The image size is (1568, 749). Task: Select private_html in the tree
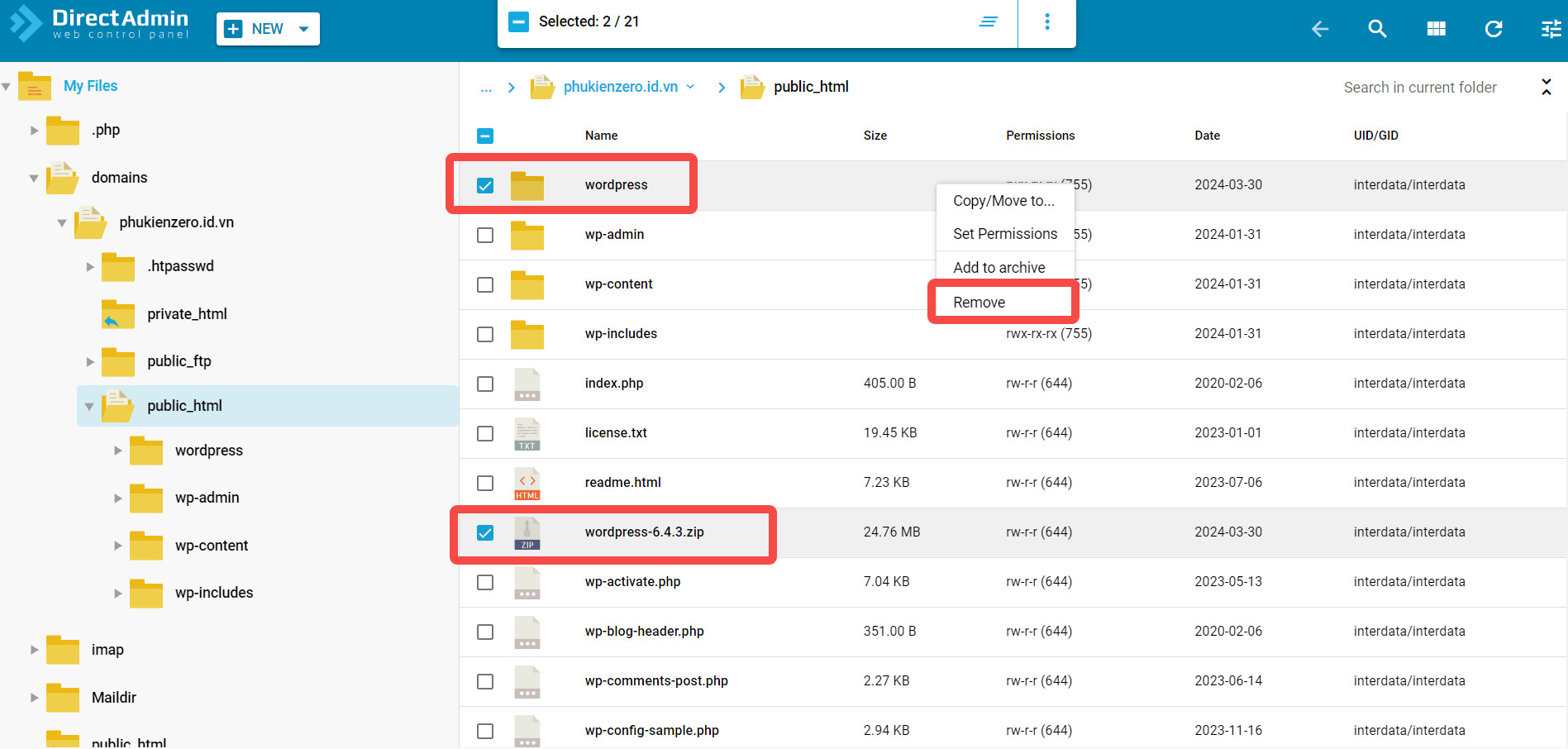(x=187, y=314)
